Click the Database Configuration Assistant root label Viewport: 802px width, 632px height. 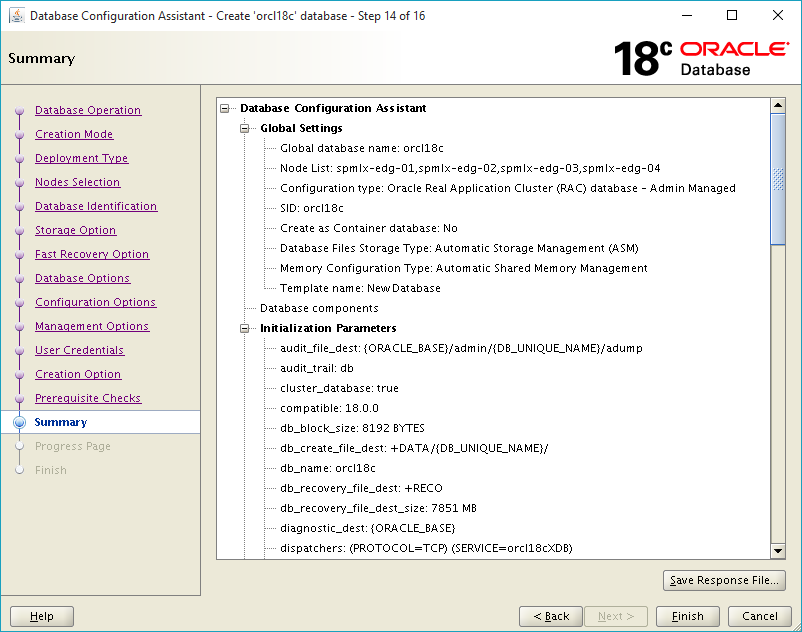pyautogui.click(x=333, y=108)
